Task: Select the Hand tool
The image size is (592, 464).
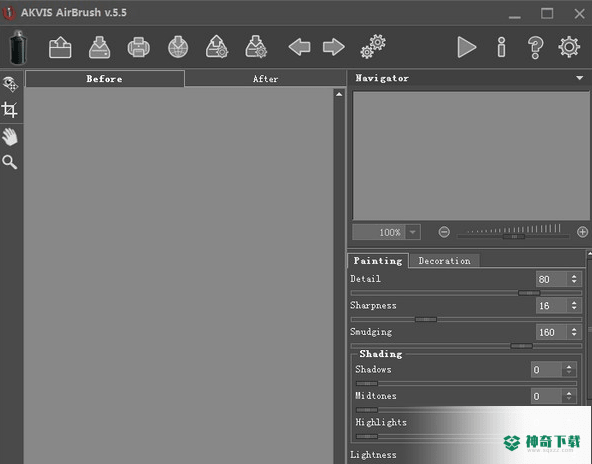Action: (10, 137)
